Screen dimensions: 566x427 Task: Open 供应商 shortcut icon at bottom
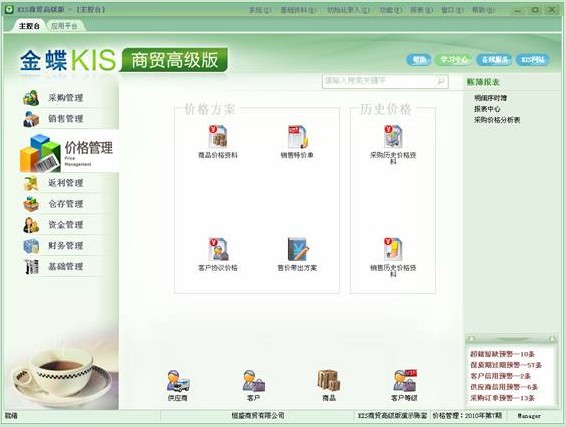(178, 381)
